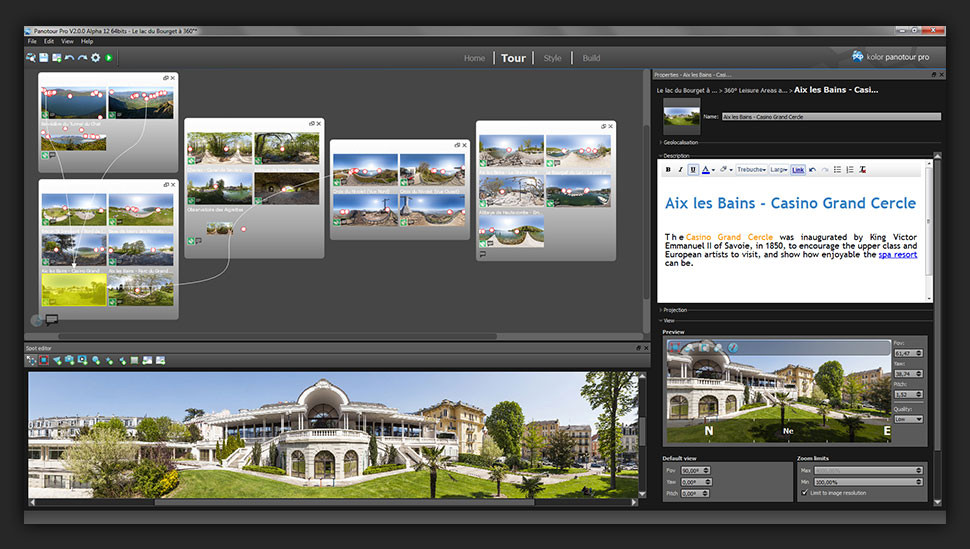
Task: Click the green play preview icon
Action: (108, 58)
